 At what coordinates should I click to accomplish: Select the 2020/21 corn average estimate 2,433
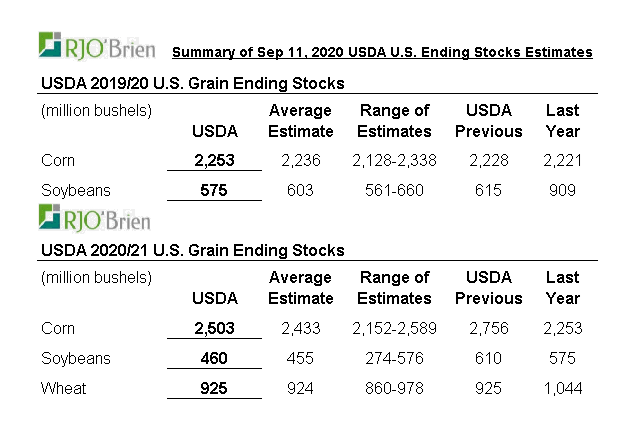click(300, 328)
